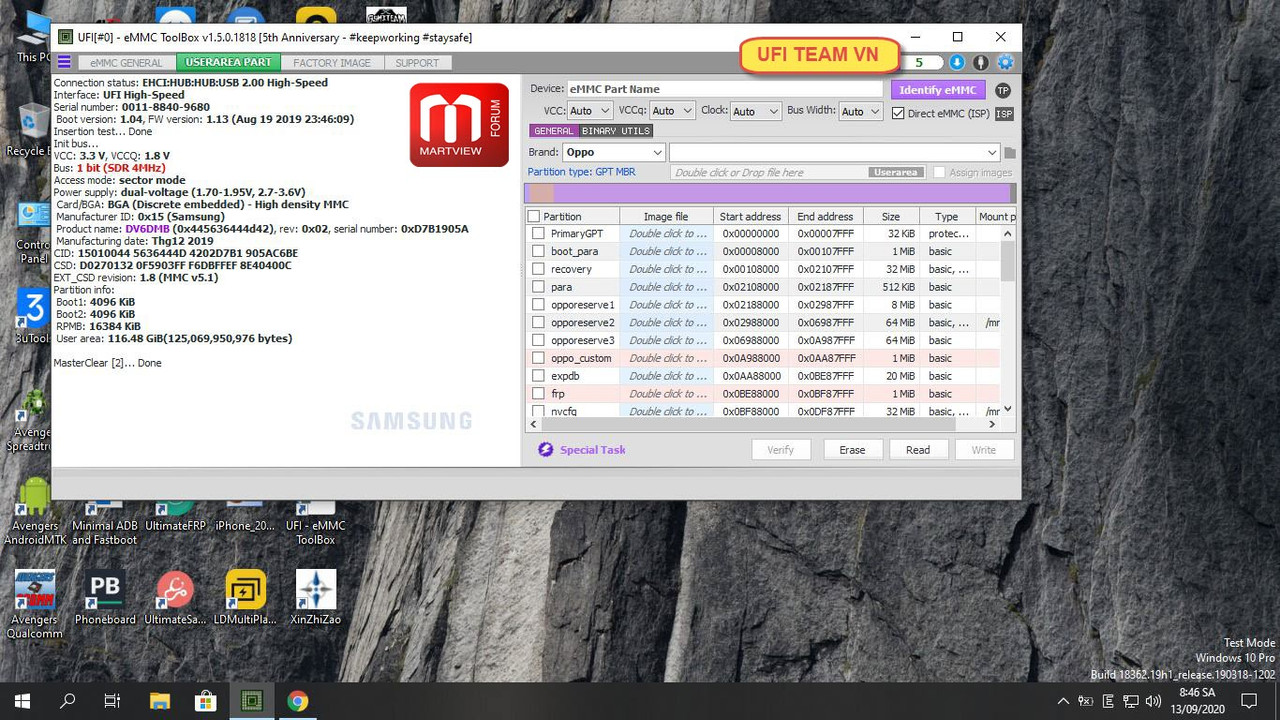The width and height of the screenshot is (1280, 720).
Task: Open the Brand dropdown showing Oppo
Action: click(x=613, y=152)
